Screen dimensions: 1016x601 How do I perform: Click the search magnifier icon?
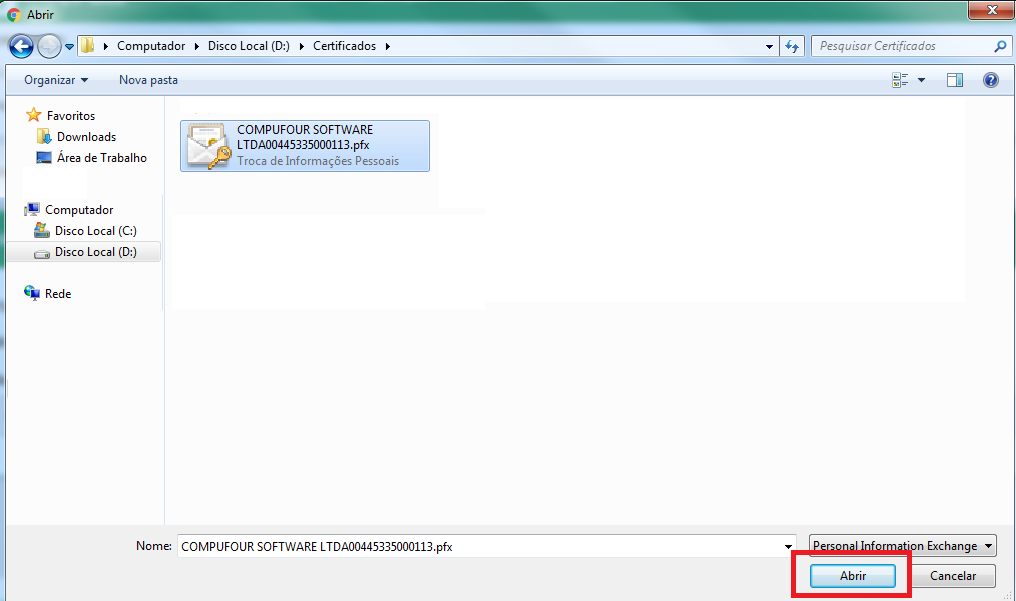click(x=1000, y=46)
